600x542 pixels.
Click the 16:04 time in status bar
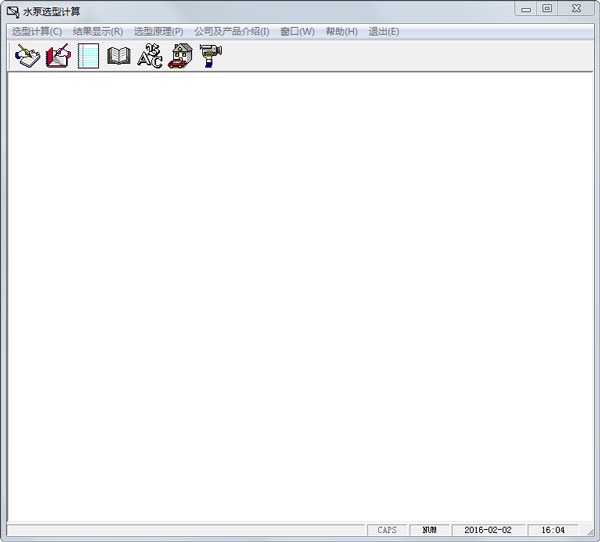553,530
